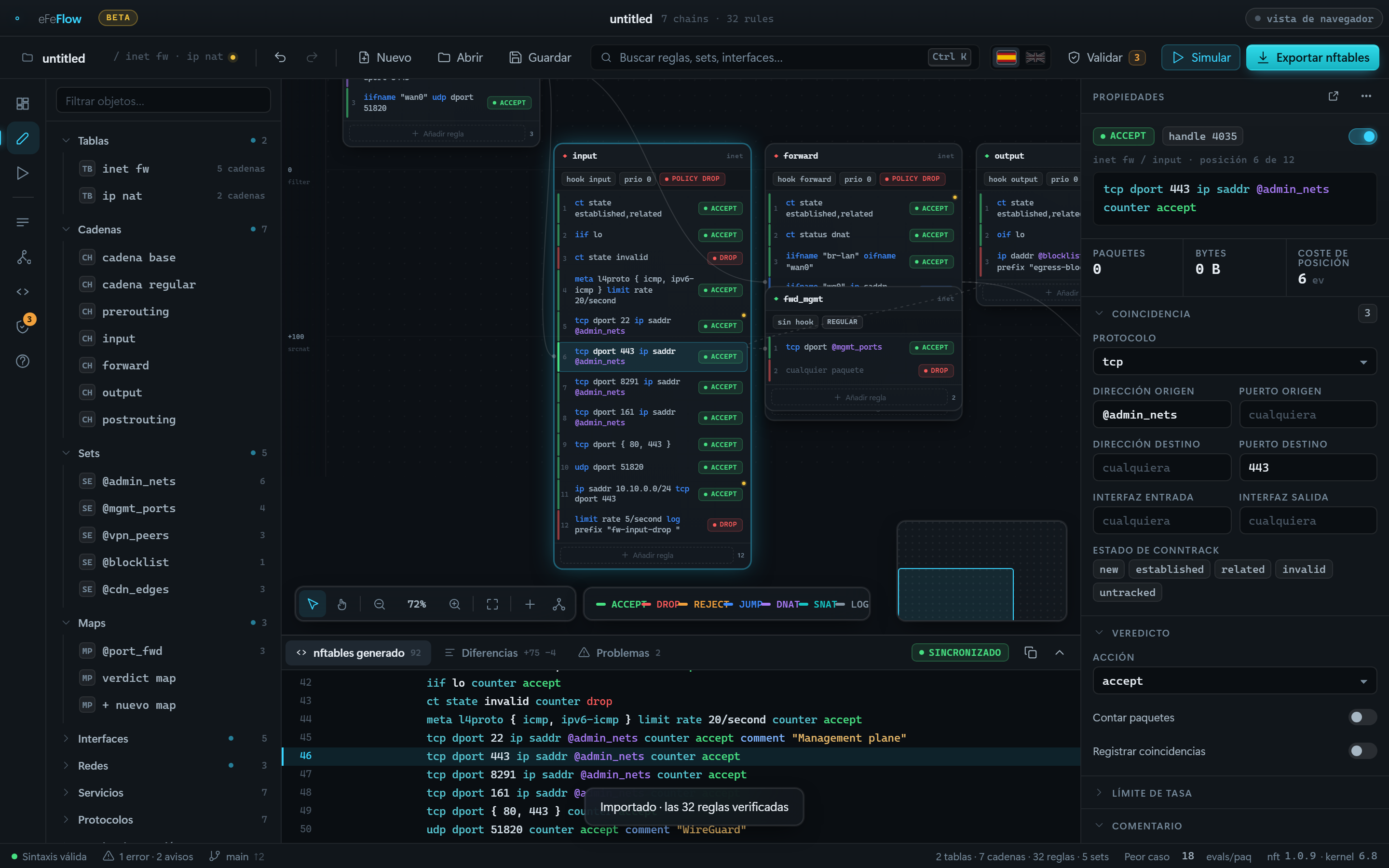Viewport: 1389px width, 868px height.
Task: Select the @vpn_peers set
Action: (x=172, y=535)
